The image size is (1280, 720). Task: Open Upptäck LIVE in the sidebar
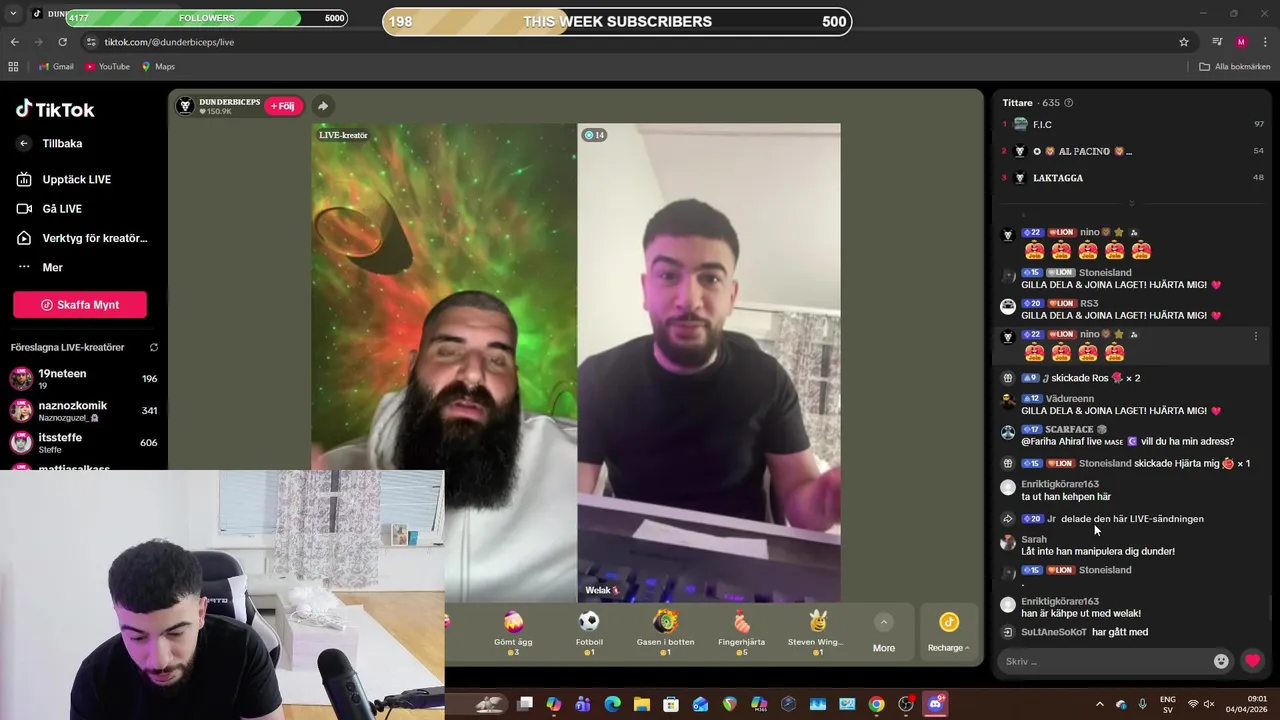pos(64,179)
